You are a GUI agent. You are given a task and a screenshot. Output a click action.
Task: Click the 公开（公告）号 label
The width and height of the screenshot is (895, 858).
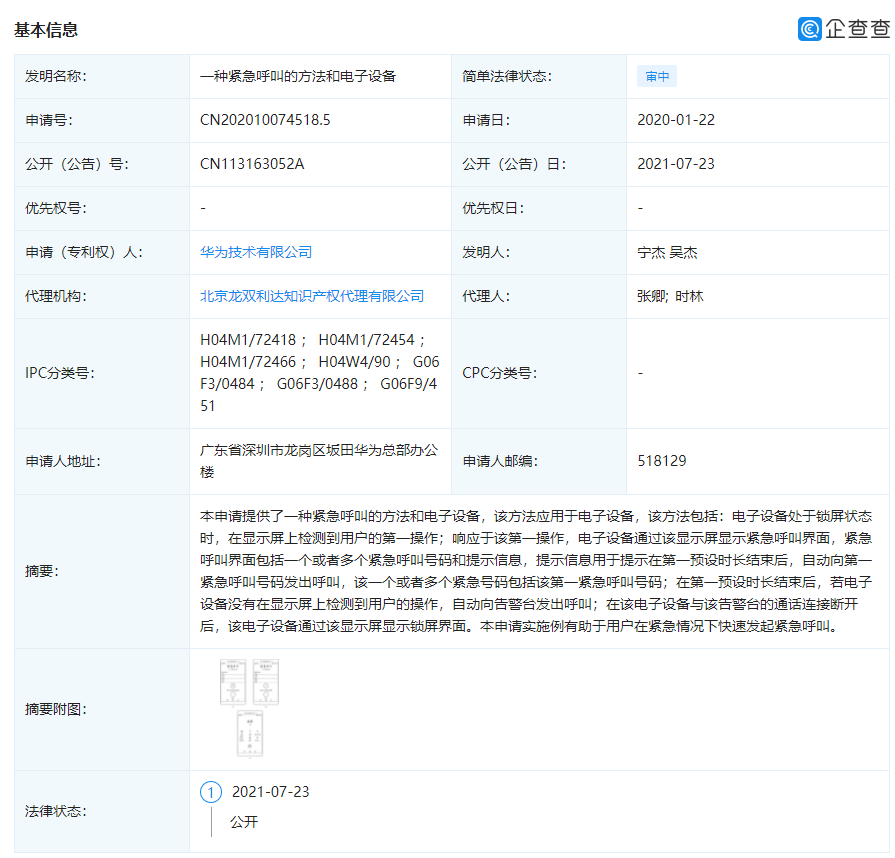(76, 164)
